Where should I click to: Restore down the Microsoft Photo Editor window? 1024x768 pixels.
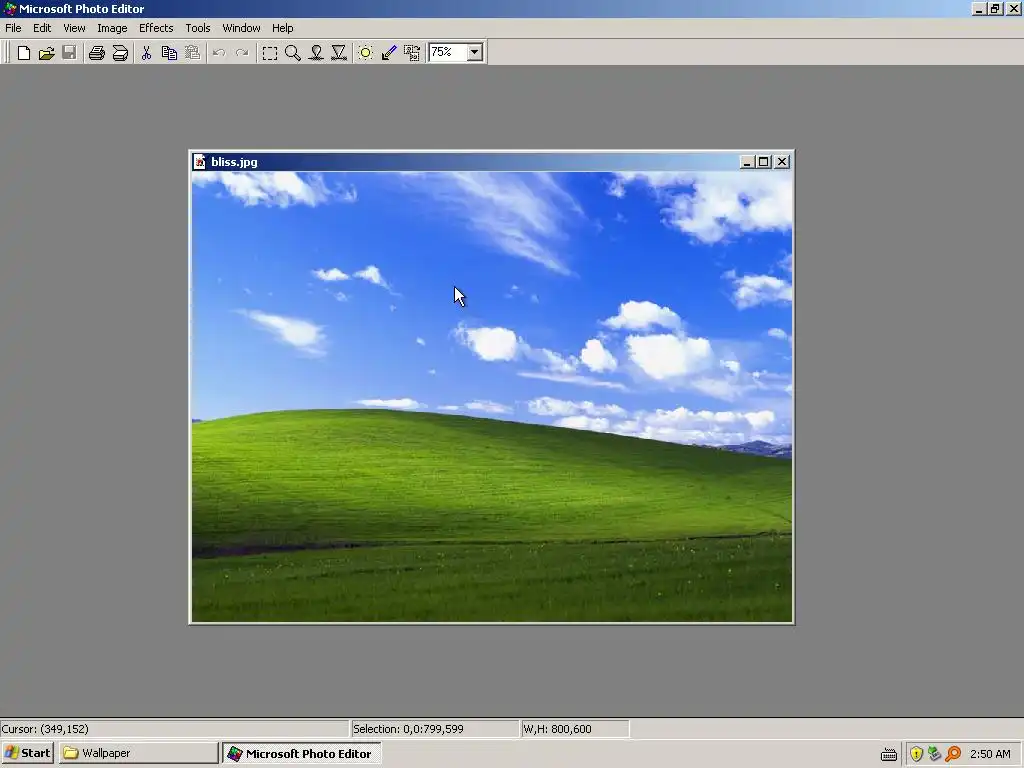[995, 9]
